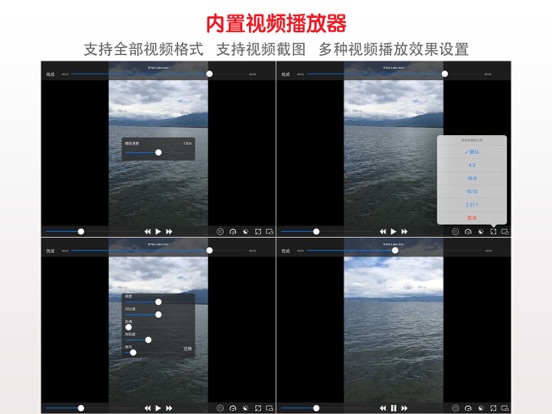552x414 pixels.
Task: Click the playback speed slider knob
Action: pyautogui.click(x=158, y=152)
